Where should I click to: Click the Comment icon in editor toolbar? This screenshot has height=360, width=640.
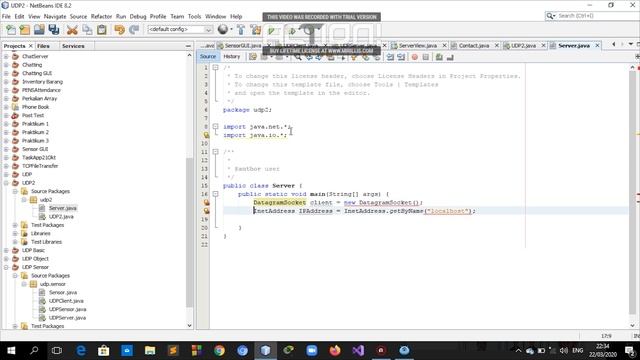pos(439,57)
